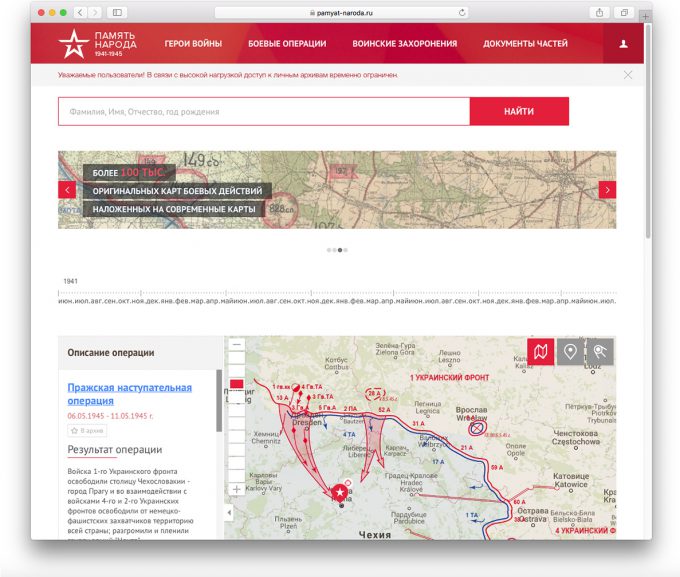Click the crossed circle marker near Wrocław

pos(477,429)
